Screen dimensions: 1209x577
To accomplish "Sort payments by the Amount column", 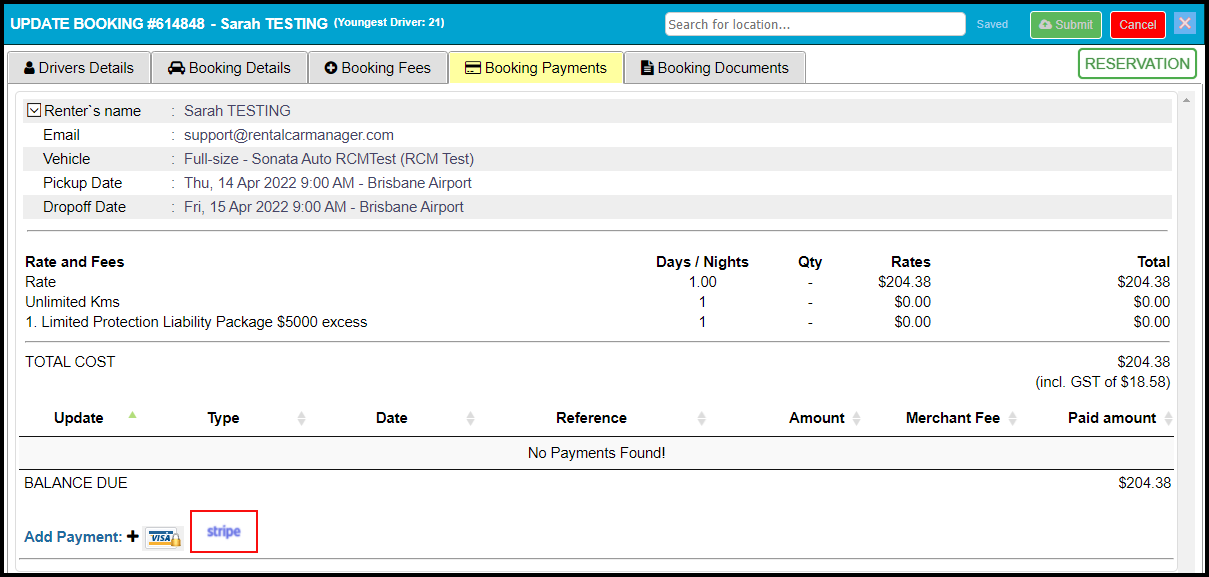I will [x=817, y=418].
